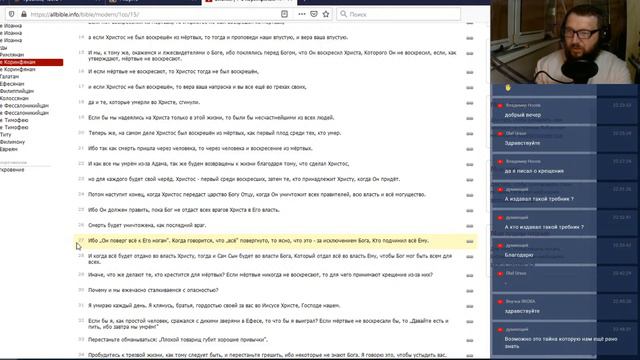Image resolution: width=640 pixels, height=360 pixels.
Task: Click the options icon beside verse 28
Action: (470, 257)
